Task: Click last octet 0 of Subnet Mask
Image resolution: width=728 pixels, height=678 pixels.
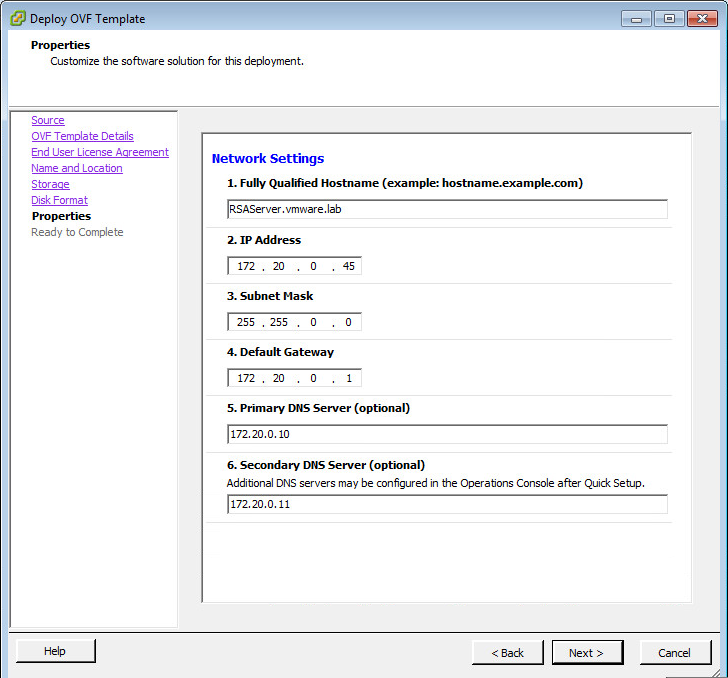Action: coord(348,322)
